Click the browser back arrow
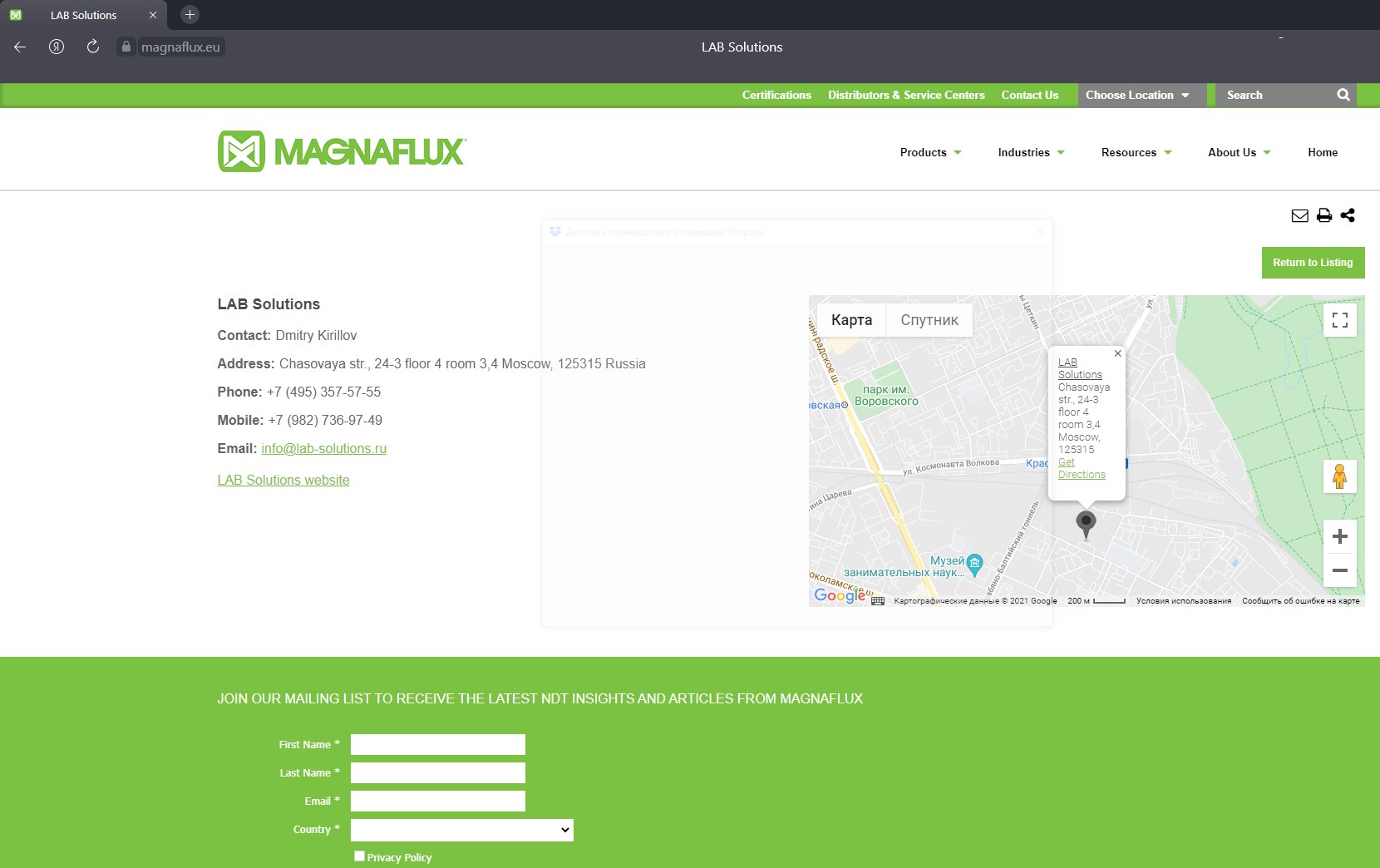The image size is (1380, 868). point(20,47)
